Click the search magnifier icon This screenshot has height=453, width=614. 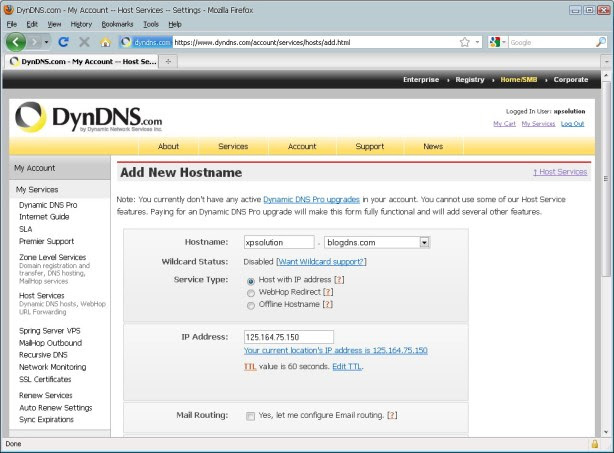point(601,42)
